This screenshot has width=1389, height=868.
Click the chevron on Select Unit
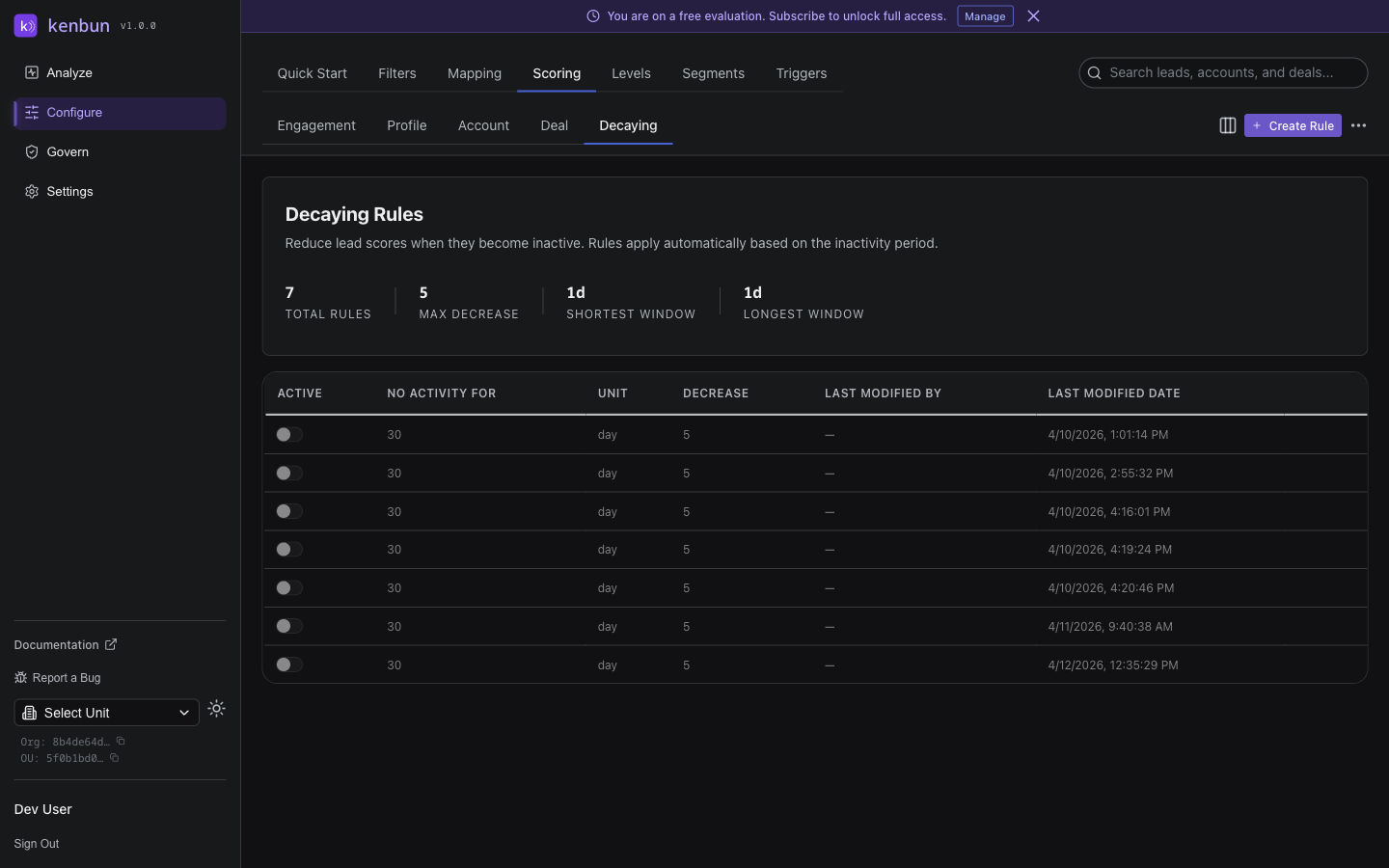point(184,713)
